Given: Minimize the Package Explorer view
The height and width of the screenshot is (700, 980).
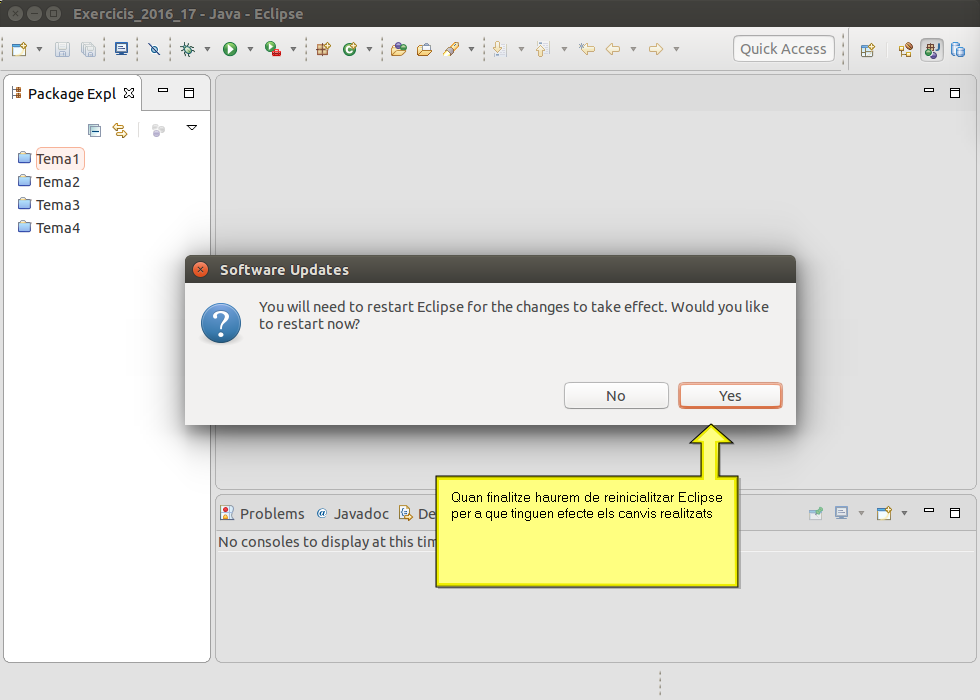Looking at the screenshot, I should click(x=163, y=91).
